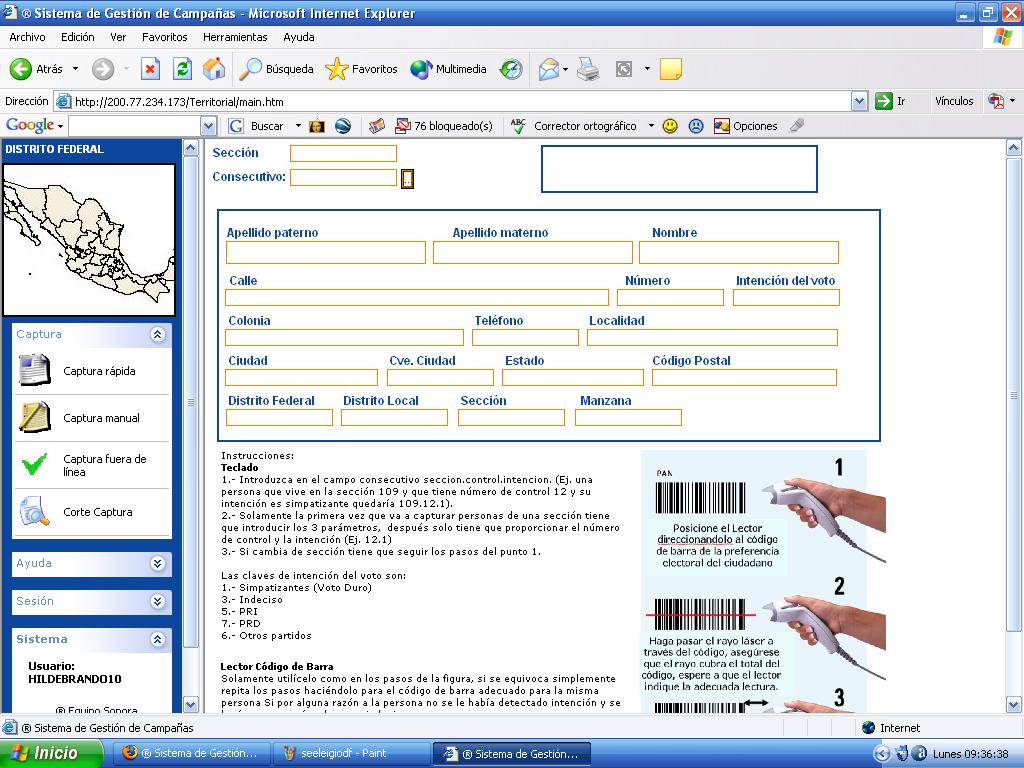Collapse the Captura panel
The height and width of the screenshot is (768, 1024).
[157, 334]
